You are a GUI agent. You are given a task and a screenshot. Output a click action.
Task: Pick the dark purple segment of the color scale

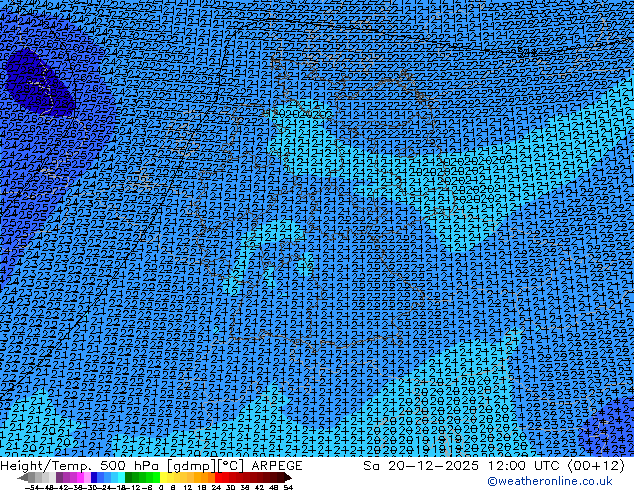(59, 478)
